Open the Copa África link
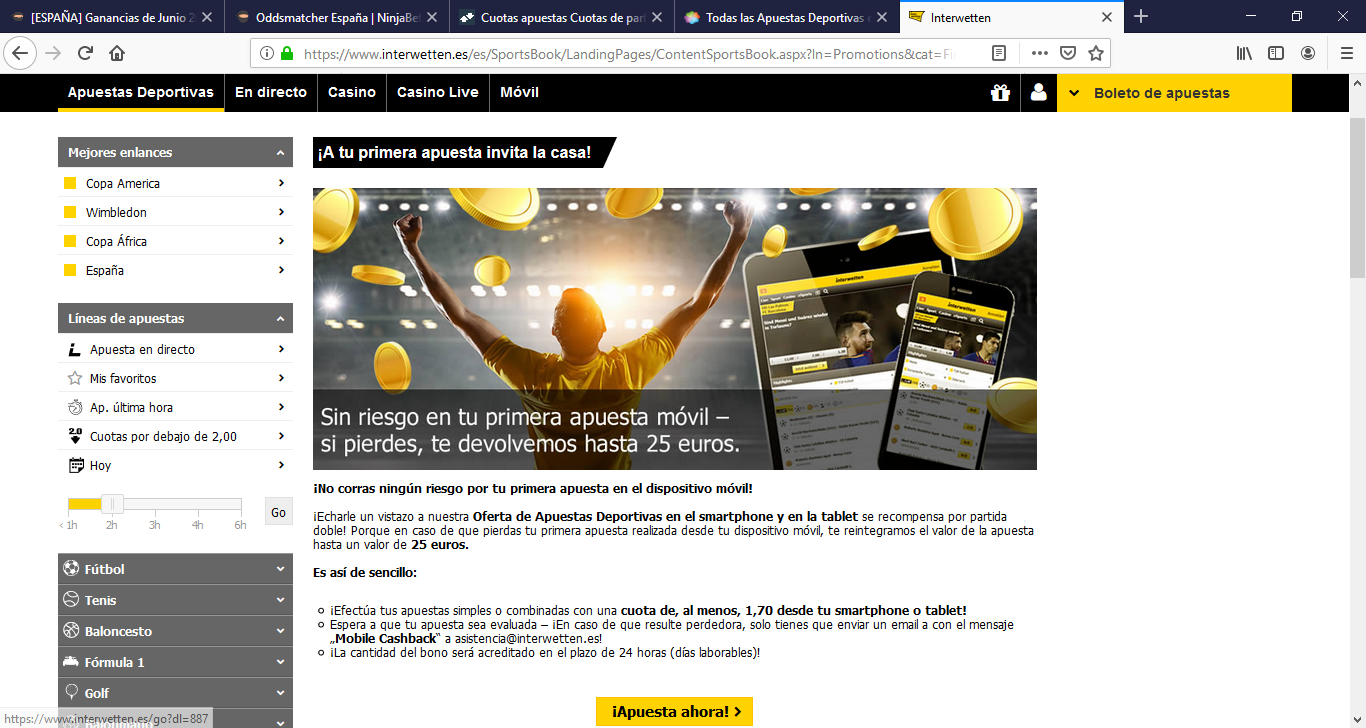Image resolution: width=1366 pixels, height=728 pixels. coord(116,242)
